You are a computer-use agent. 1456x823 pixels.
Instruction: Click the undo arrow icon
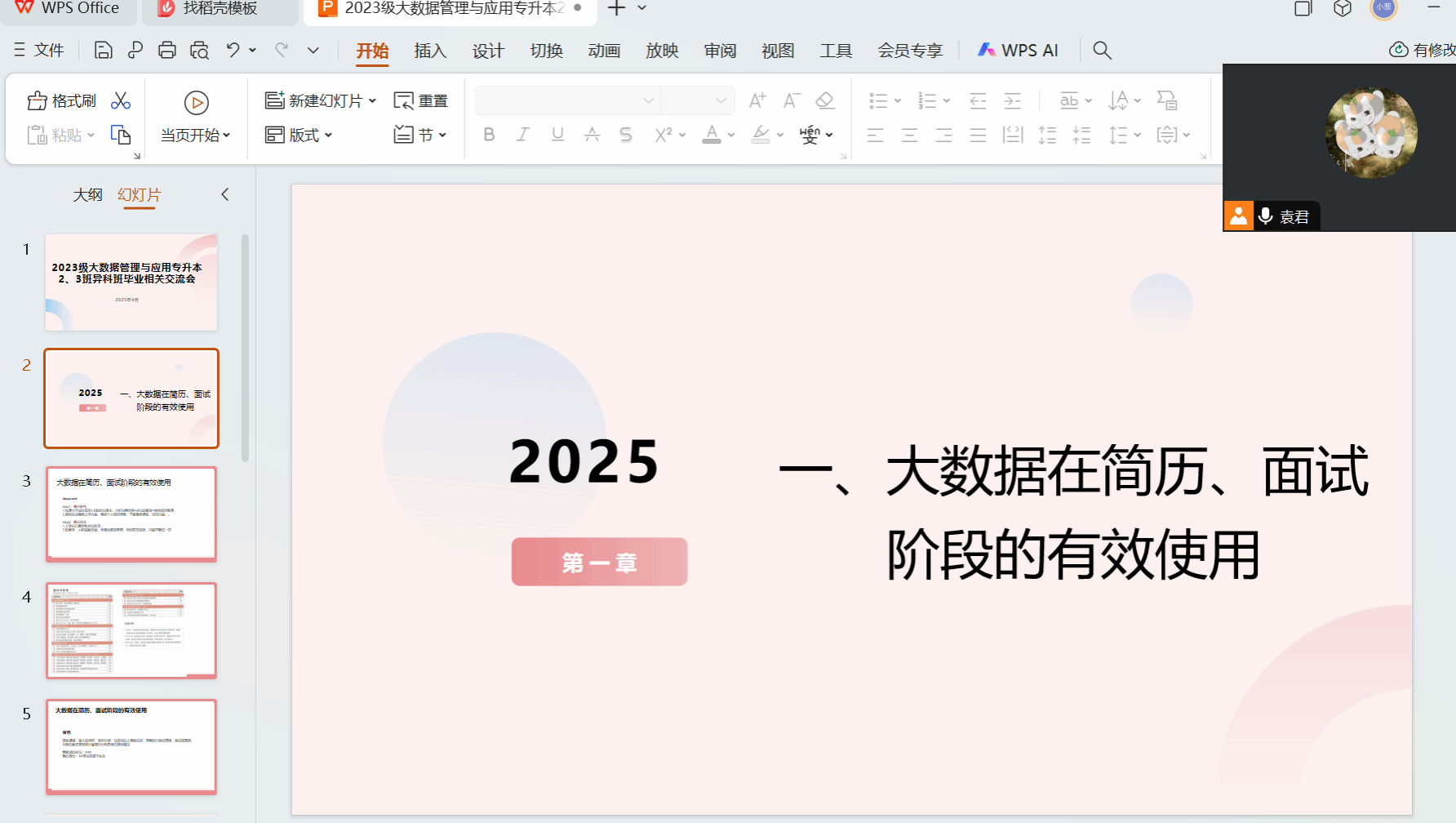click(233, 51)
